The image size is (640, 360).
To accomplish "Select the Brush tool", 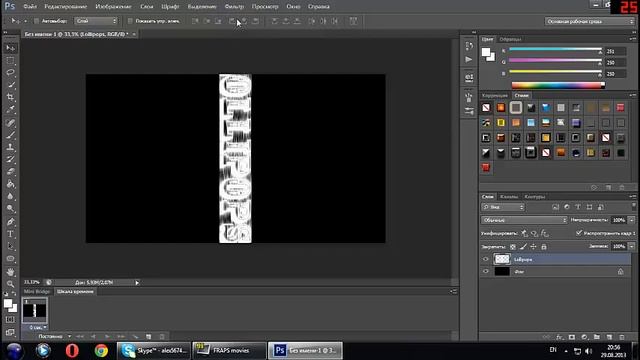I will click(x=11, y=135).
